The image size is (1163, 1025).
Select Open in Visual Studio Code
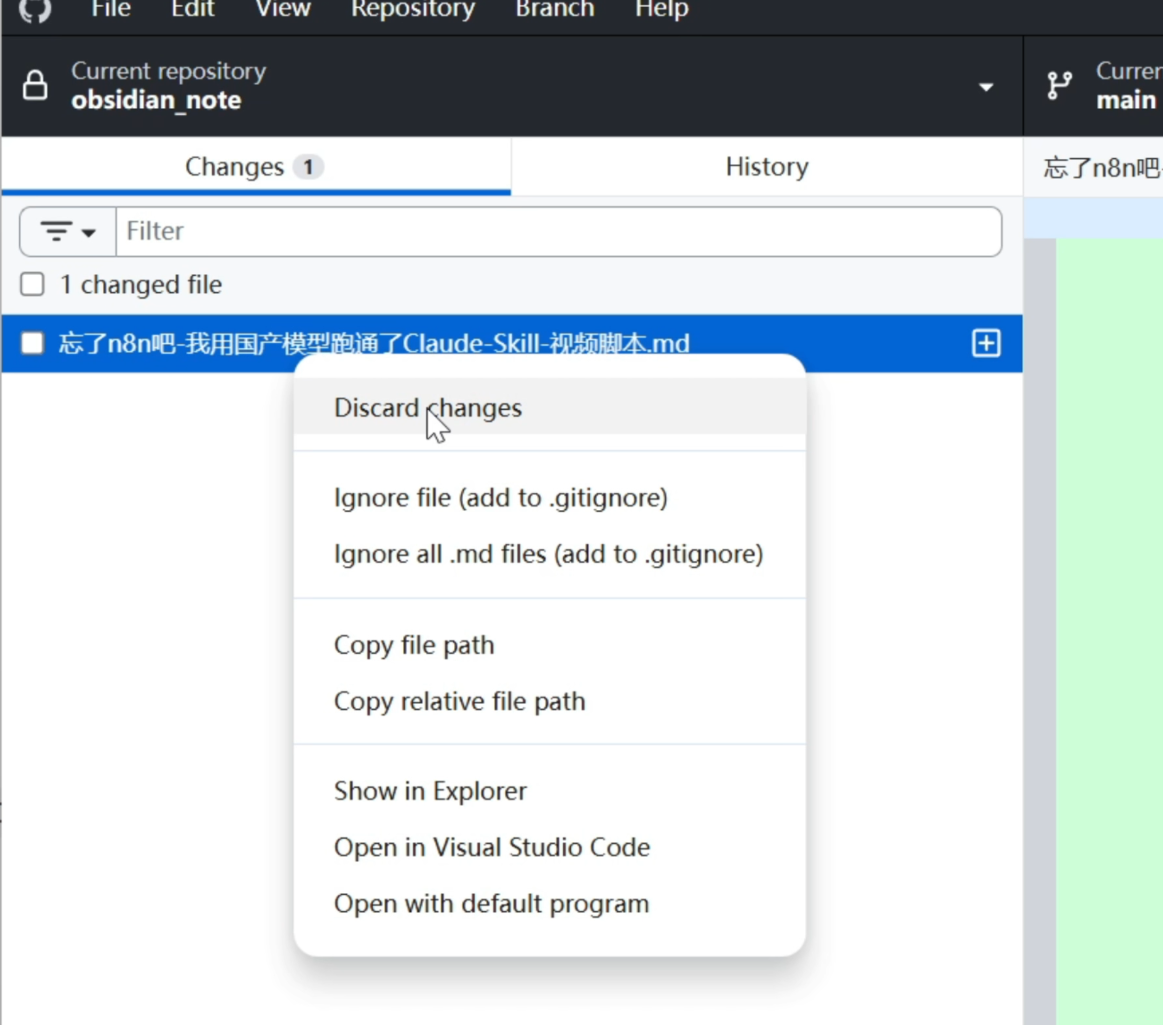point(550,847)
